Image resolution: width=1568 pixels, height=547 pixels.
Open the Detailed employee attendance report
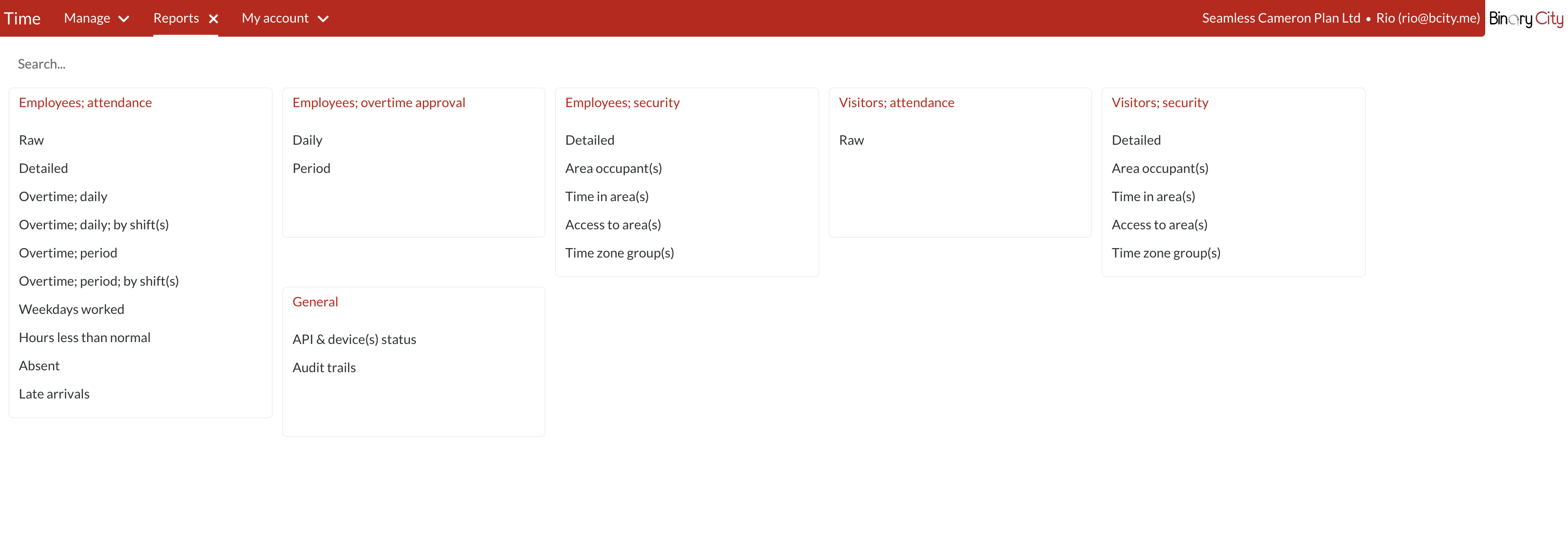[43, 168]
